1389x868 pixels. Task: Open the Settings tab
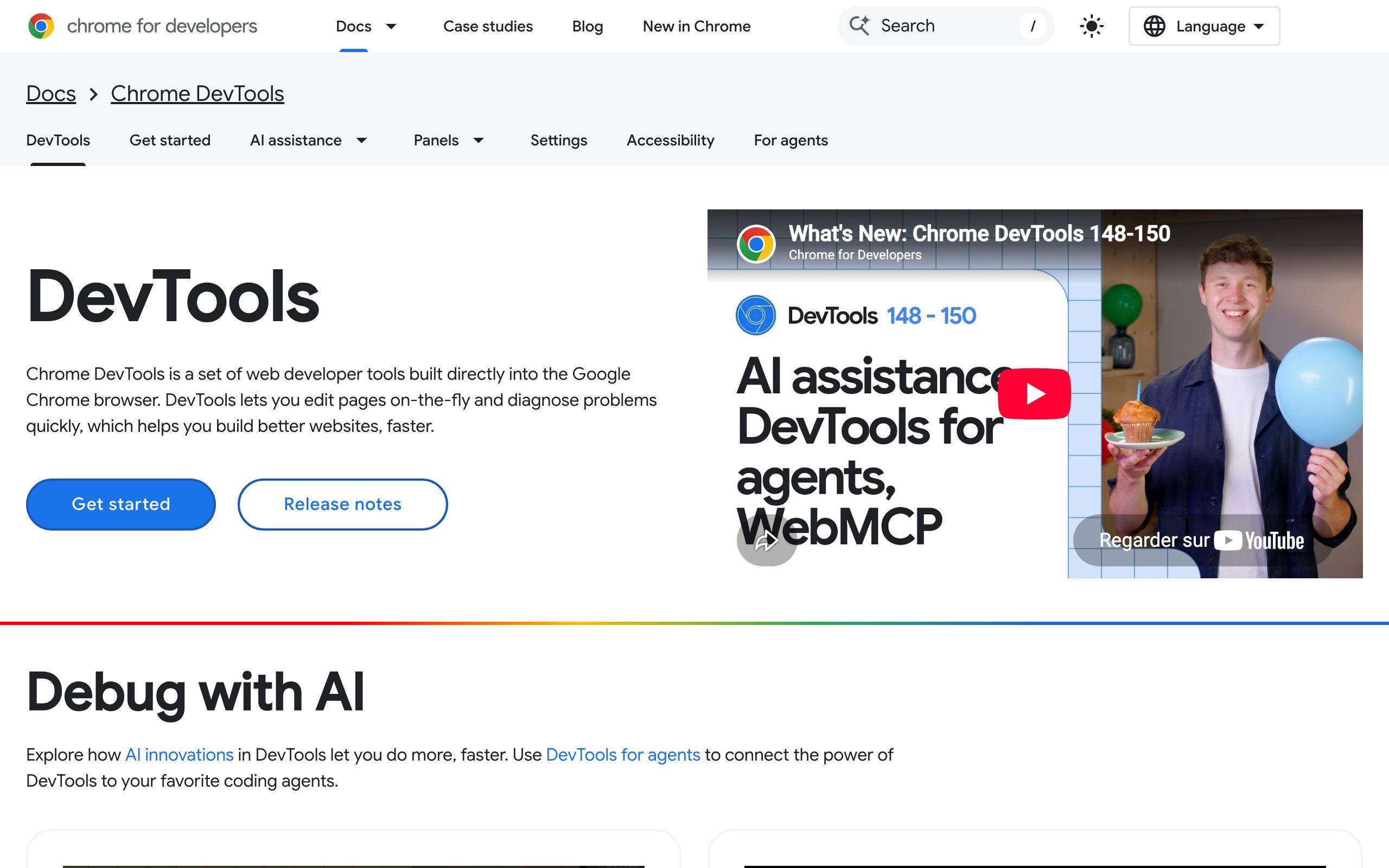(558, 141)
